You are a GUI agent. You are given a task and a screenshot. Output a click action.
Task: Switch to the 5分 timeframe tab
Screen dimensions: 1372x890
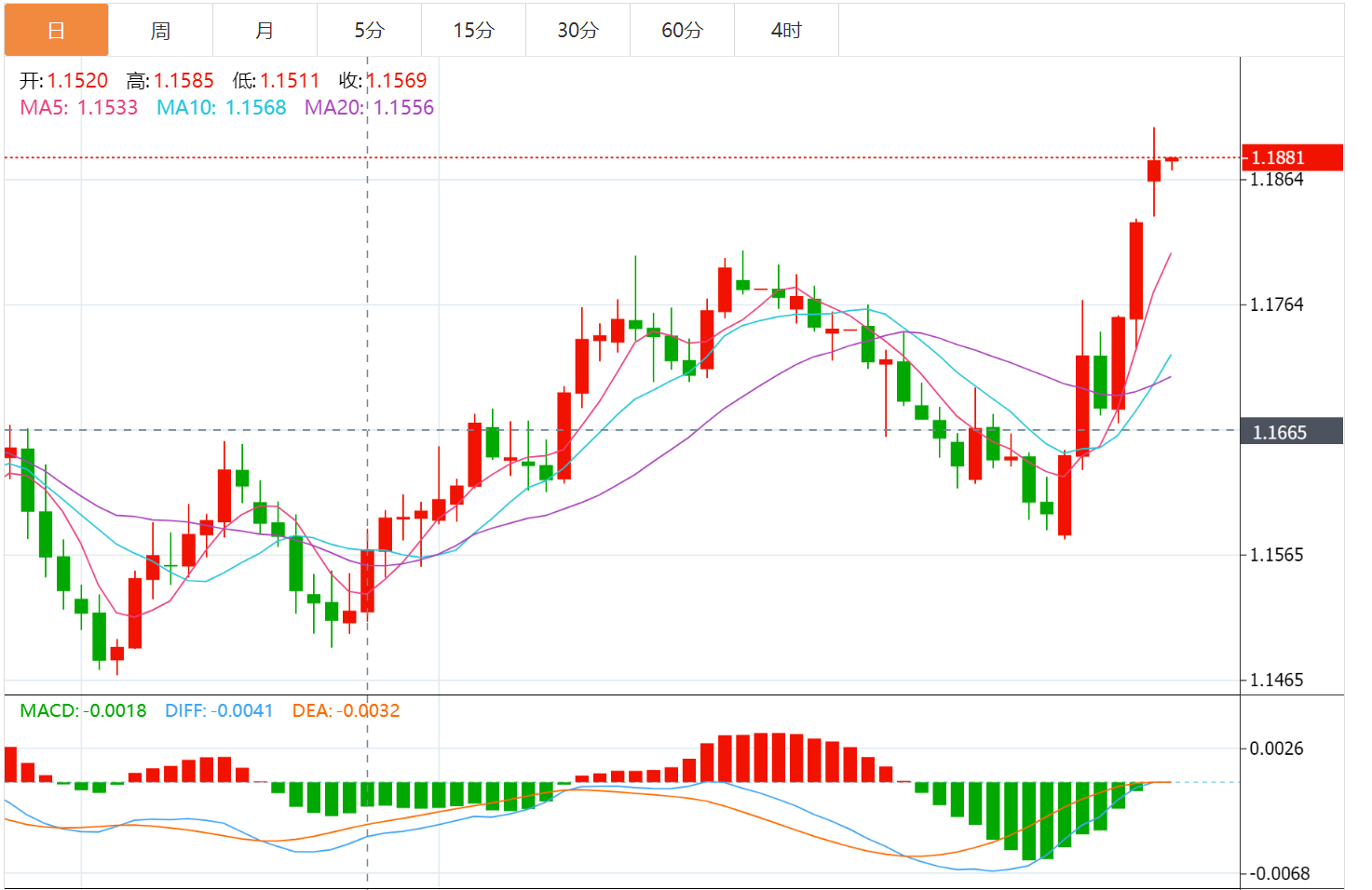(x=369, y=31)
